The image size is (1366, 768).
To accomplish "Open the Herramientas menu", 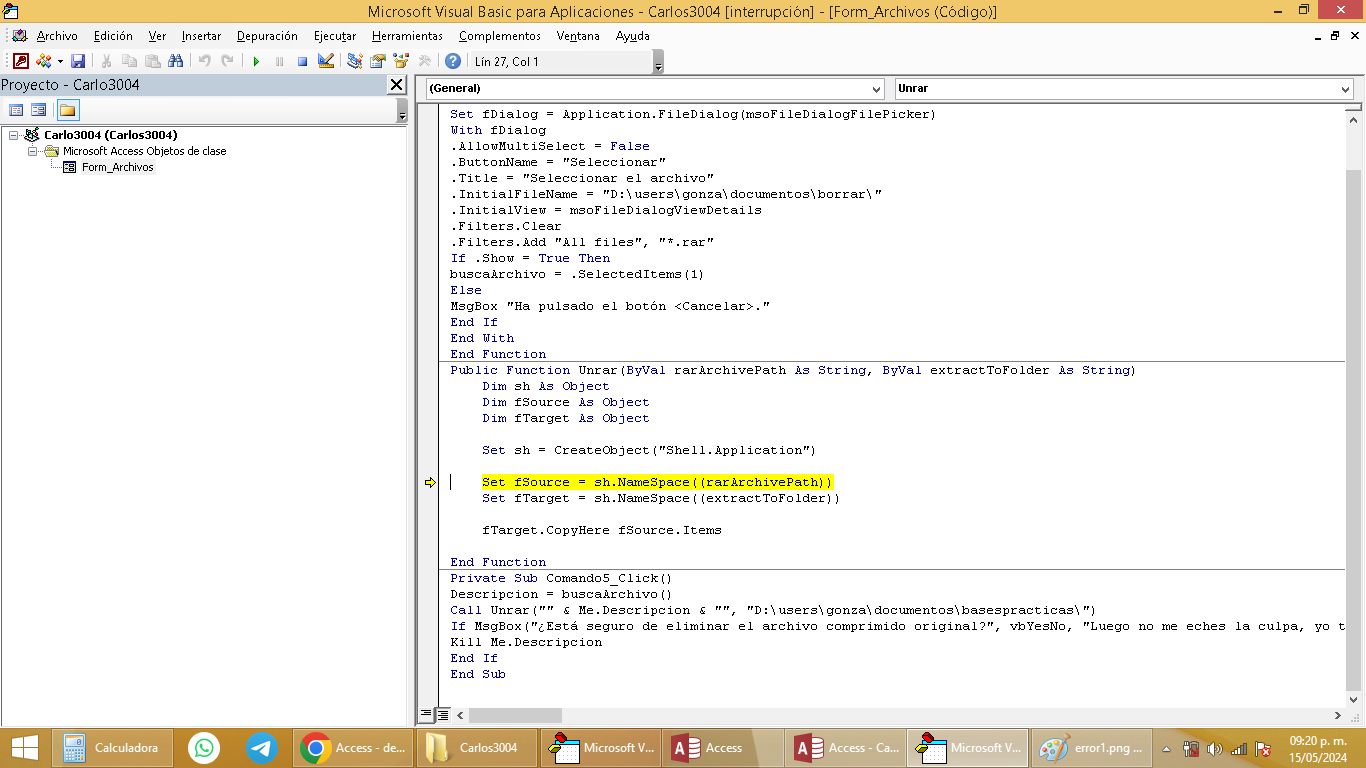I will click(x=407, y=36).
